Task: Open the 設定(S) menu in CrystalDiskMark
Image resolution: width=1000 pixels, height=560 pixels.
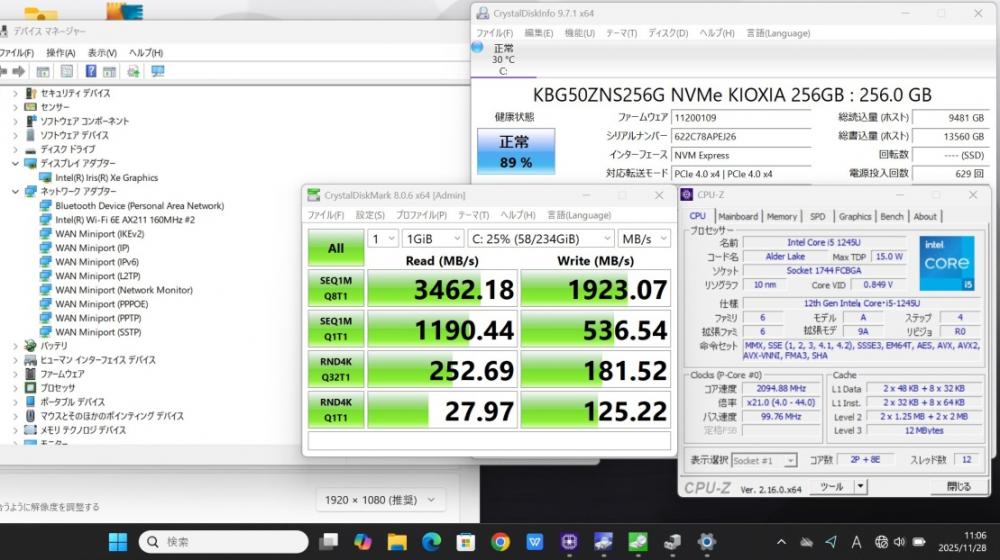Action: pyautogui.click(x=370, y=216)
